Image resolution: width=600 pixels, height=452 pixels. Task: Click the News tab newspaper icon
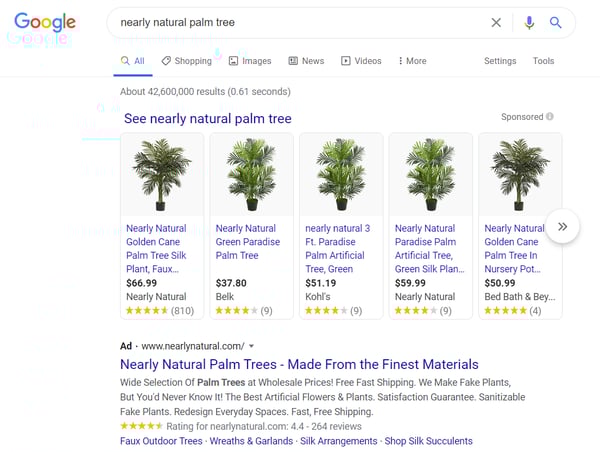(293, 61)
